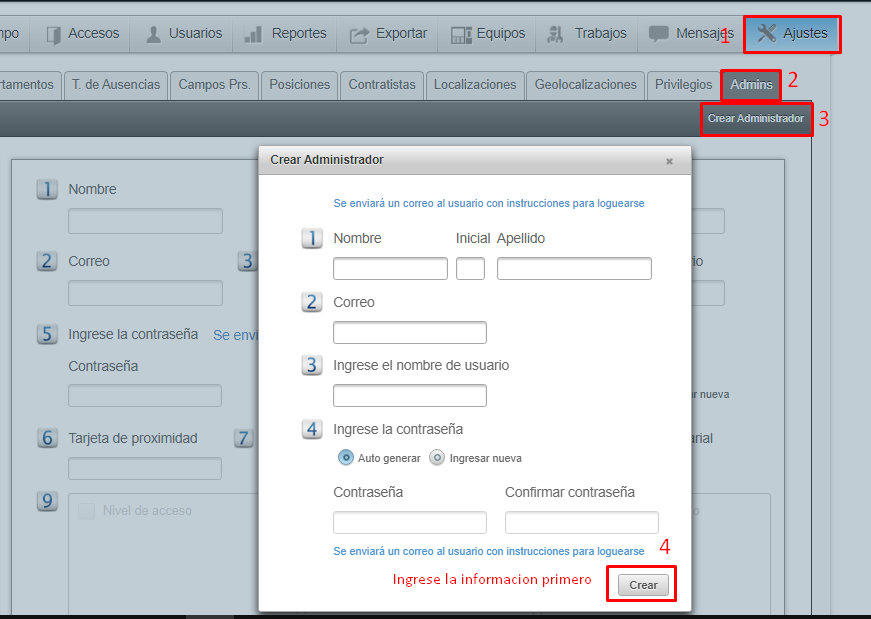Close the Crear Administrador dialog
The height and width of the screenshot is (619, 871).
point(669,161)
